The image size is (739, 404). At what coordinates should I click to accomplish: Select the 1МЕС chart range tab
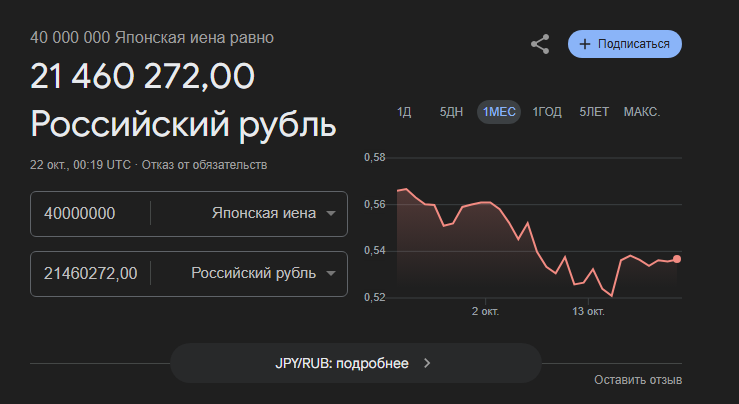499,112
